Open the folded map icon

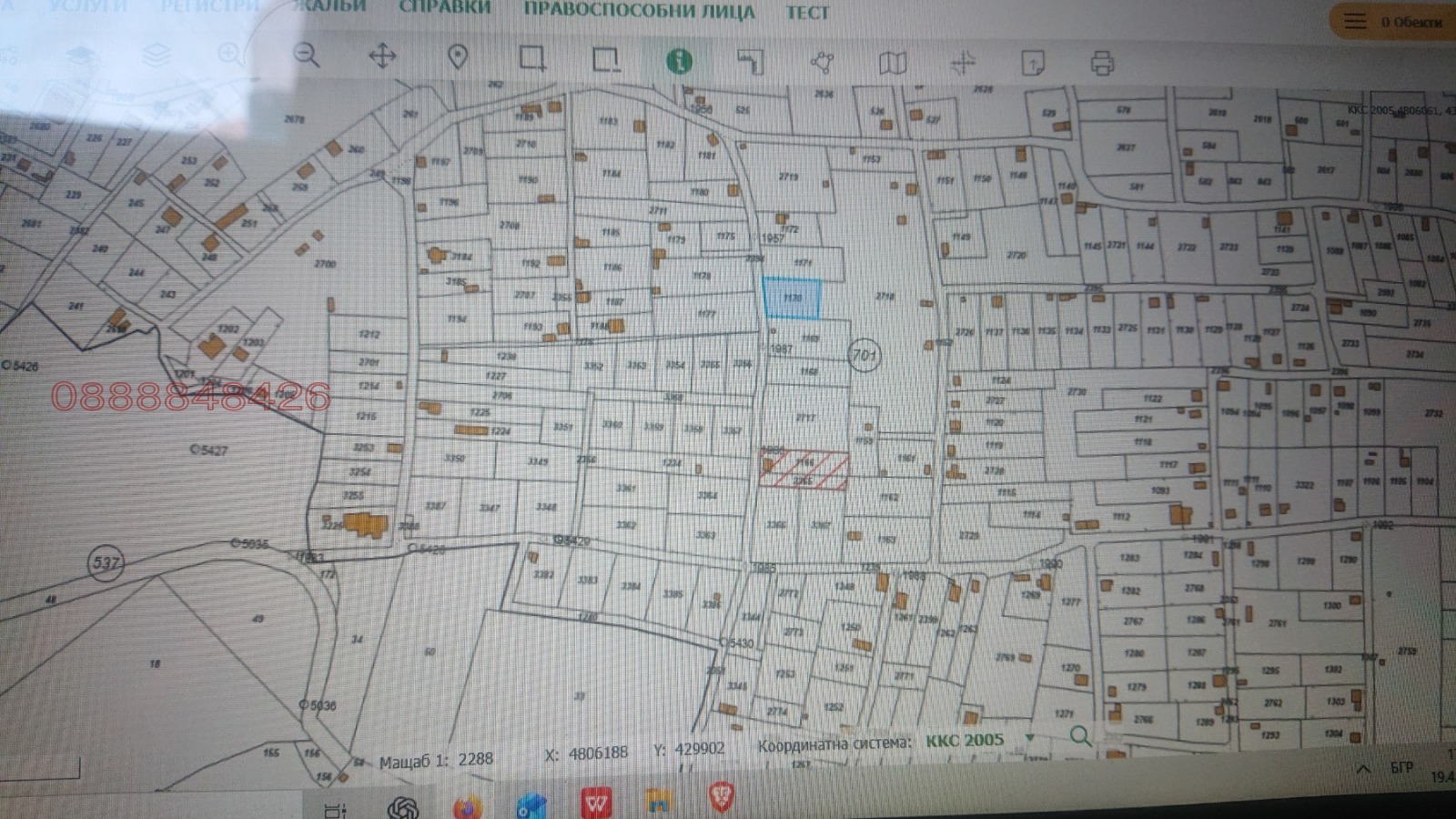[893, 63]
